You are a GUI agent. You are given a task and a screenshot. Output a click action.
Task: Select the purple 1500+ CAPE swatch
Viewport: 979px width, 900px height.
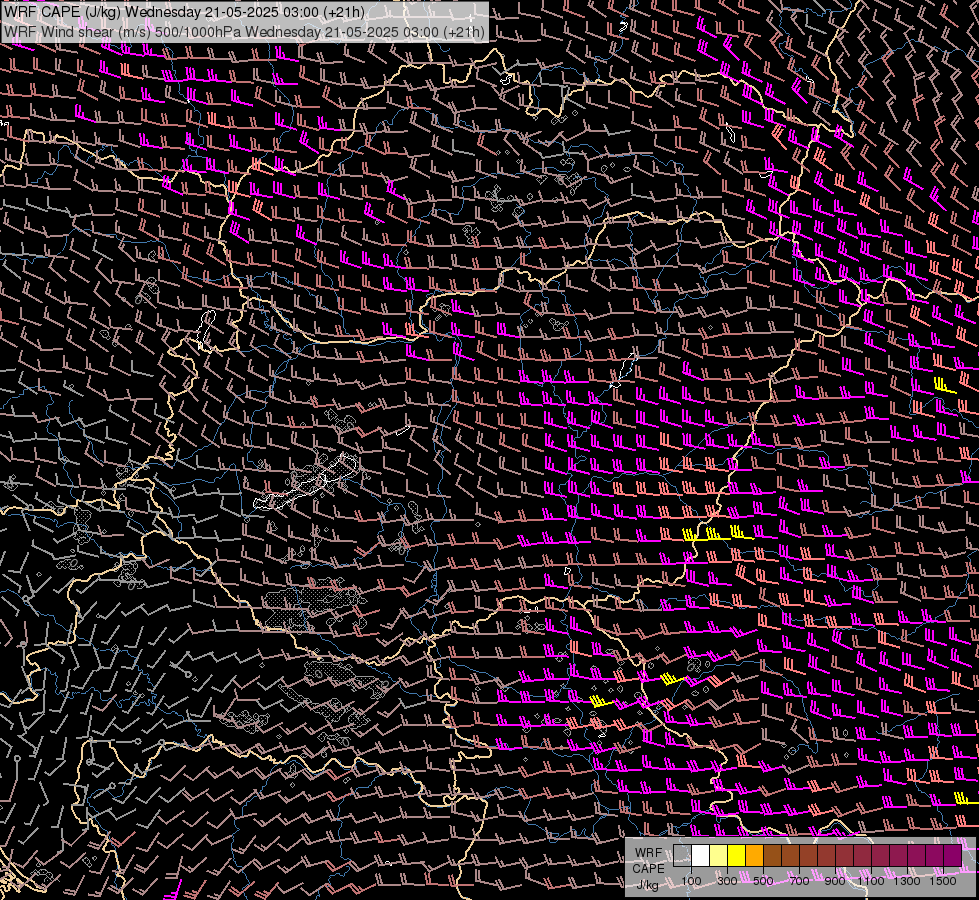pos(953,856)
